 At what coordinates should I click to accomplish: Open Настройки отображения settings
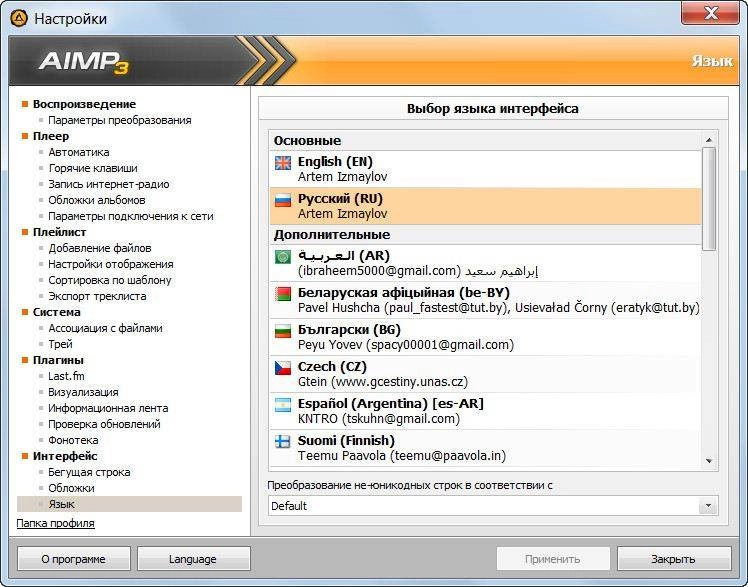[111, 264]
